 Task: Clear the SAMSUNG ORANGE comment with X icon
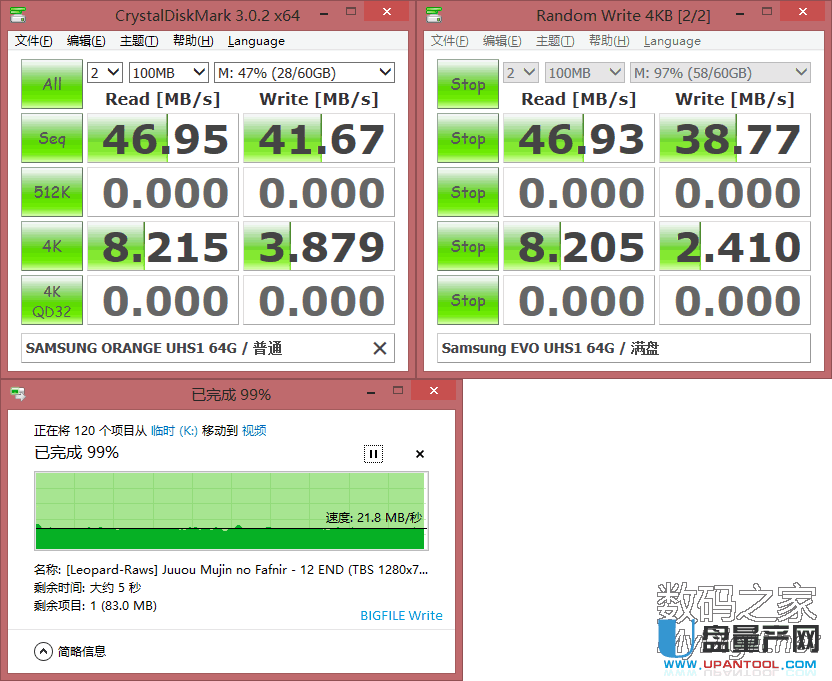(380, 348)
